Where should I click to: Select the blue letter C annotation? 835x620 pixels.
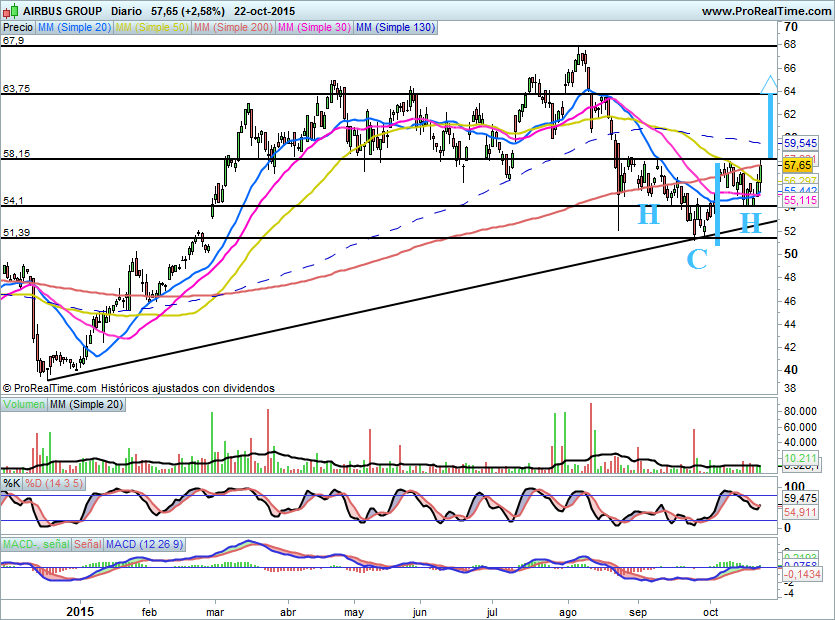[697, 260]
